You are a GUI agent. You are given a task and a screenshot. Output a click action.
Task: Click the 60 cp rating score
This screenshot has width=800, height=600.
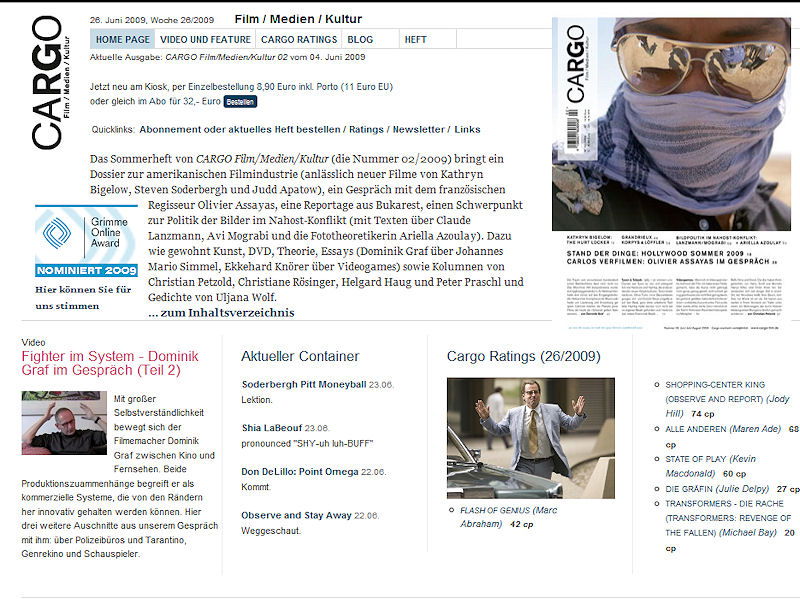pos(734,474)
